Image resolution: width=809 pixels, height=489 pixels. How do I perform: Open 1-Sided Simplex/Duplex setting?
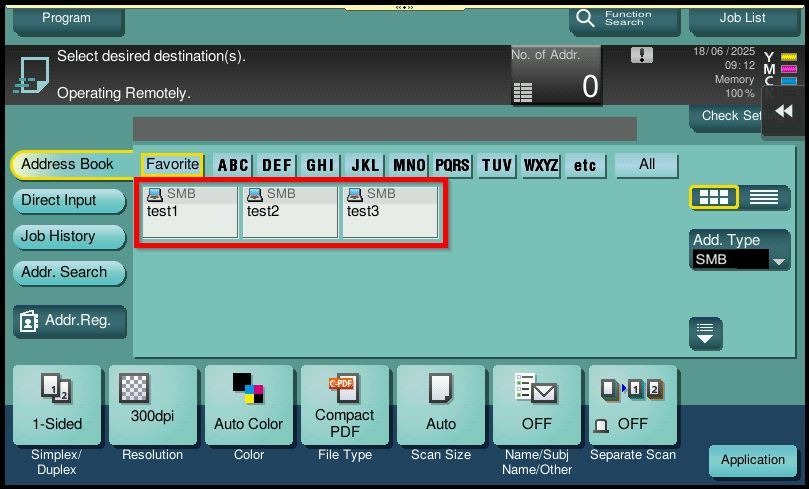tap(57, 405)
